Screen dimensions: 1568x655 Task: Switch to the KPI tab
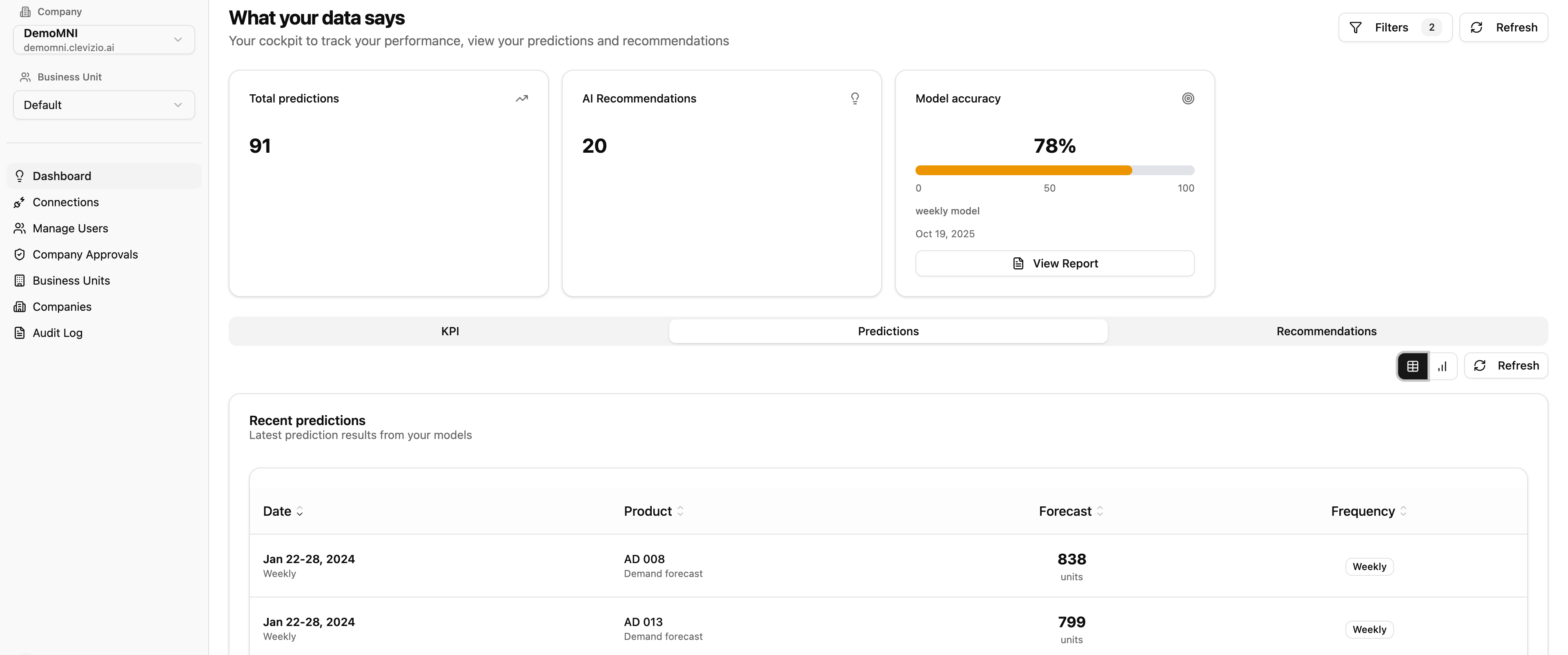click(450, 331)
